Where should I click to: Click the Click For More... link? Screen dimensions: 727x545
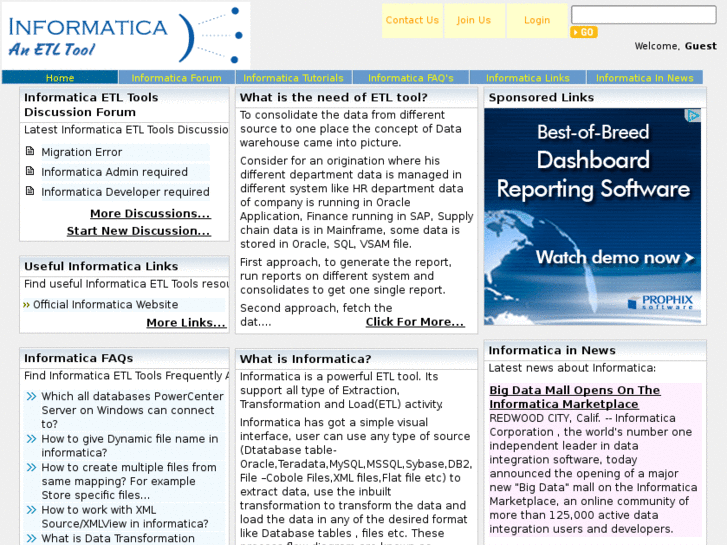point(415,322)
